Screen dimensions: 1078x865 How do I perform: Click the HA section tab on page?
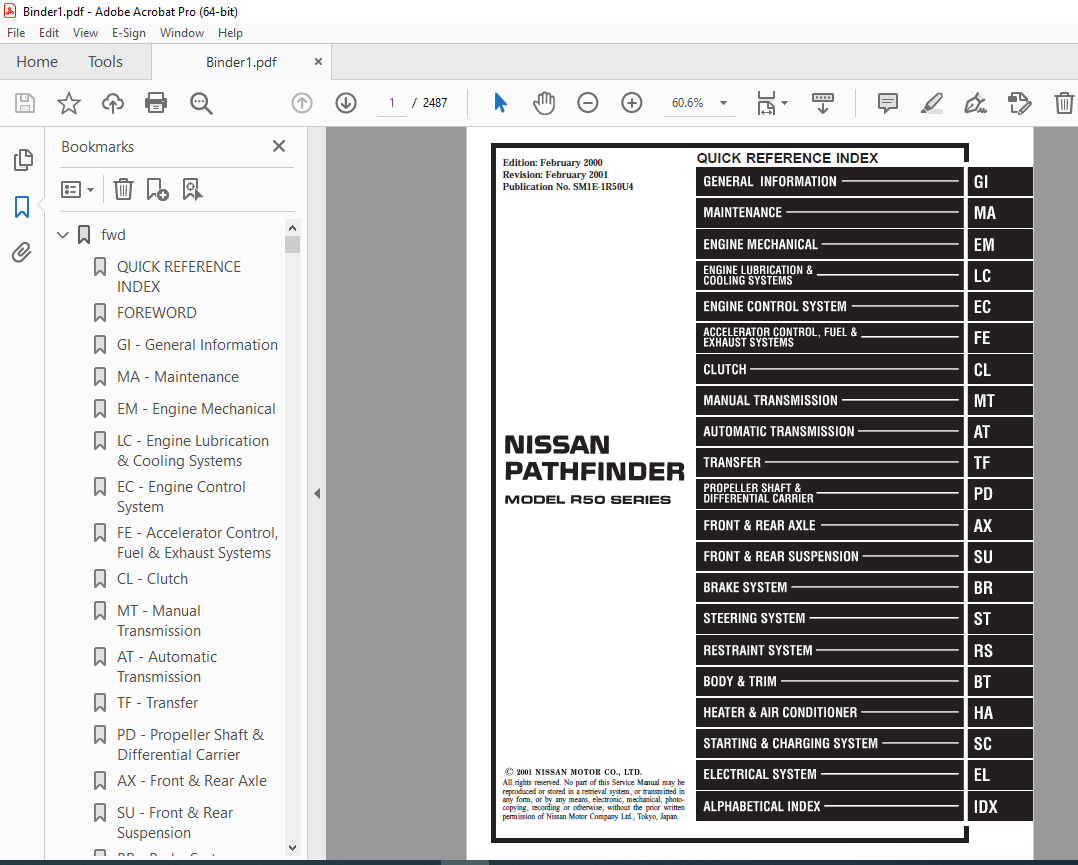(x=1000, y=712)
